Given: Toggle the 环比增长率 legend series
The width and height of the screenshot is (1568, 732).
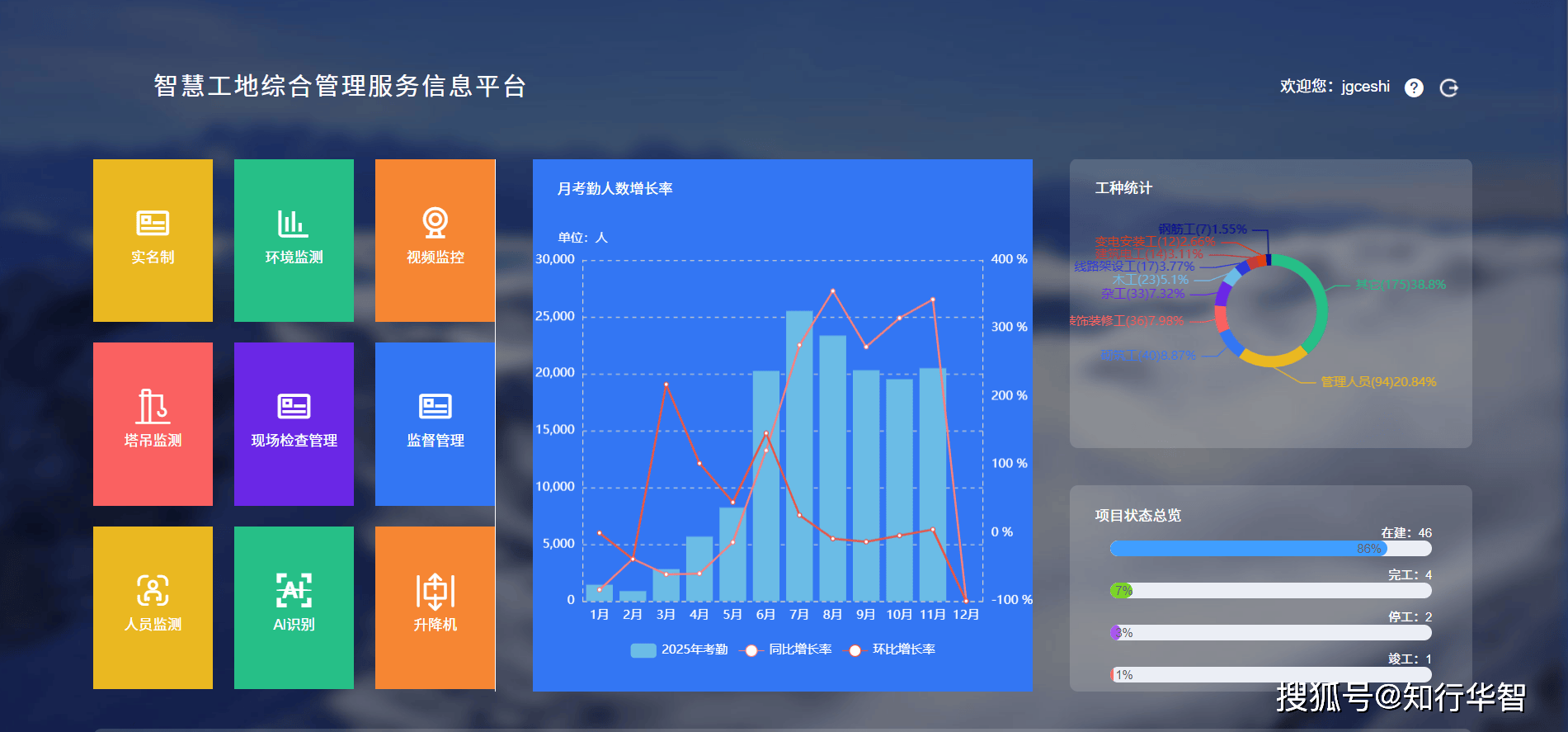Looking at the screenshot, I should coord(891,649).
